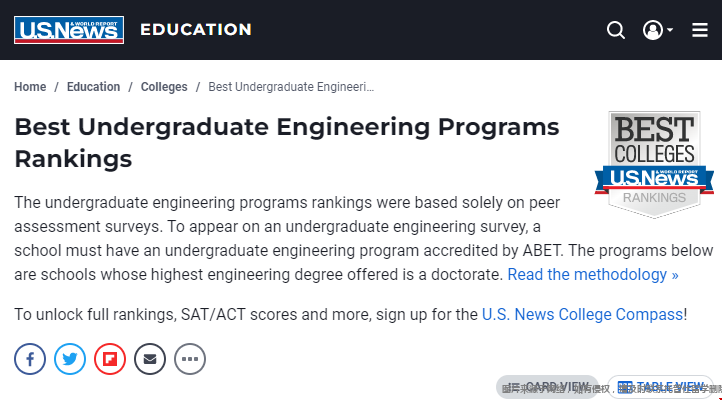Expand the account dropdown arrow
Screen dimensions: 722x400
coord(670,30)
